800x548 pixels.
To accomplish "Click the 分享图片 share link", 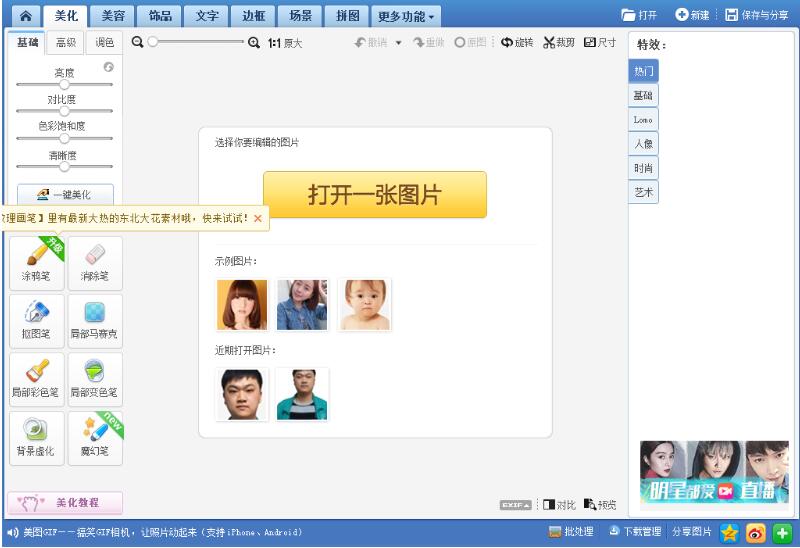I will pos(691,532).
